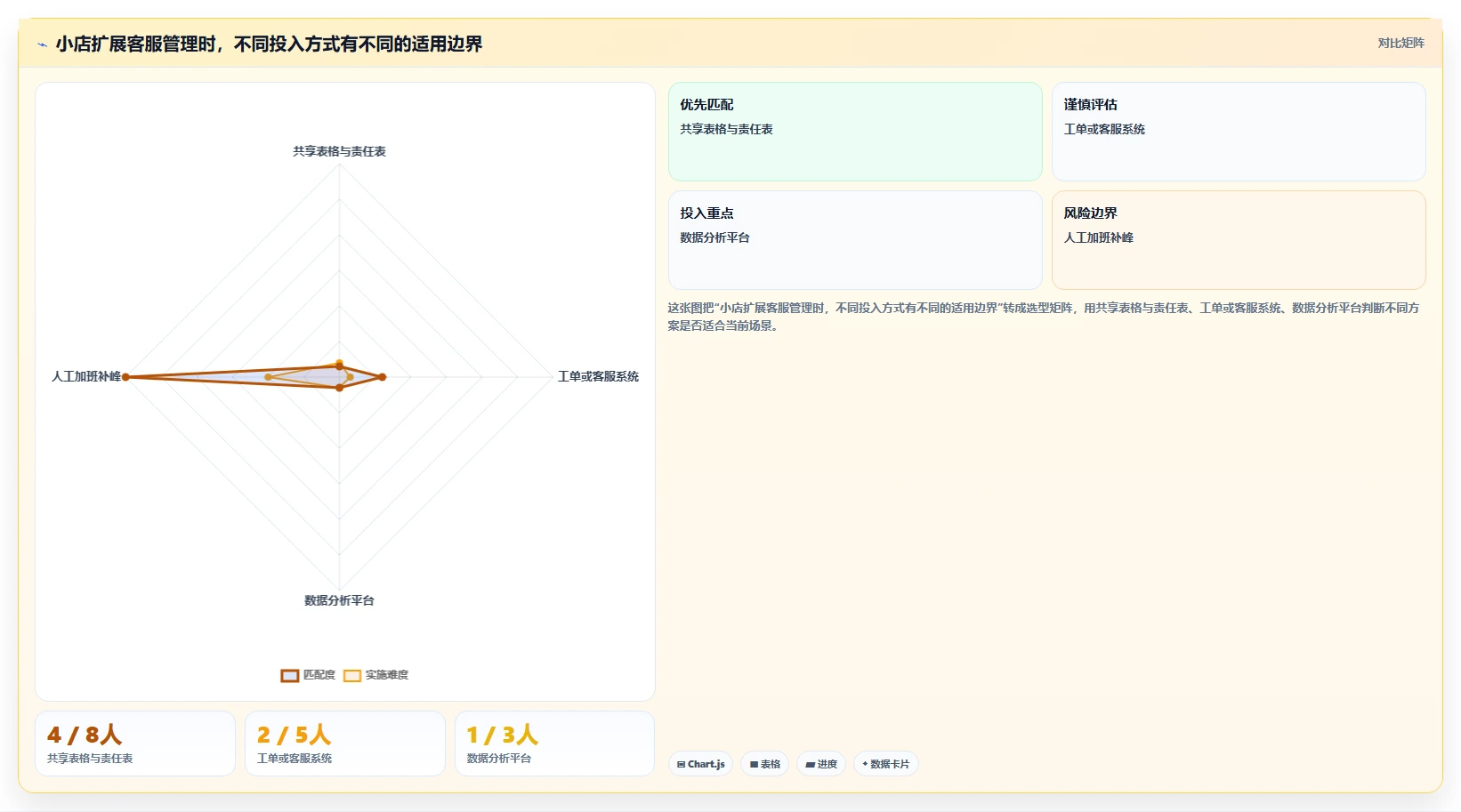Open the 风险边界 card

click(x=1239, y=240)
